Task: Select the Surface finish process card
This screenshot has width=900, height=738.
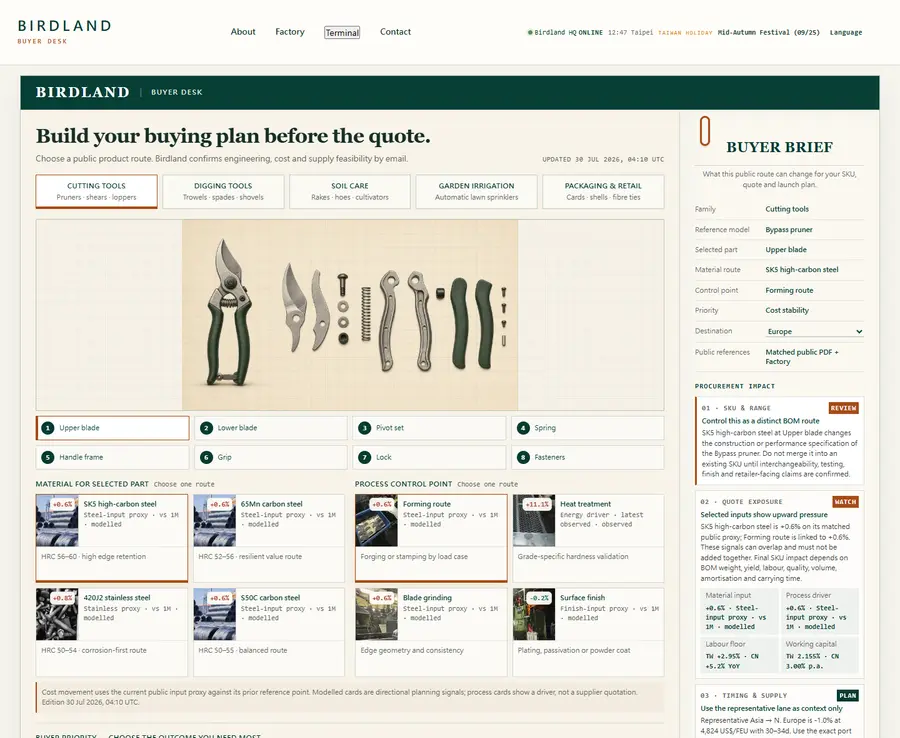Action: pos(588,632)
